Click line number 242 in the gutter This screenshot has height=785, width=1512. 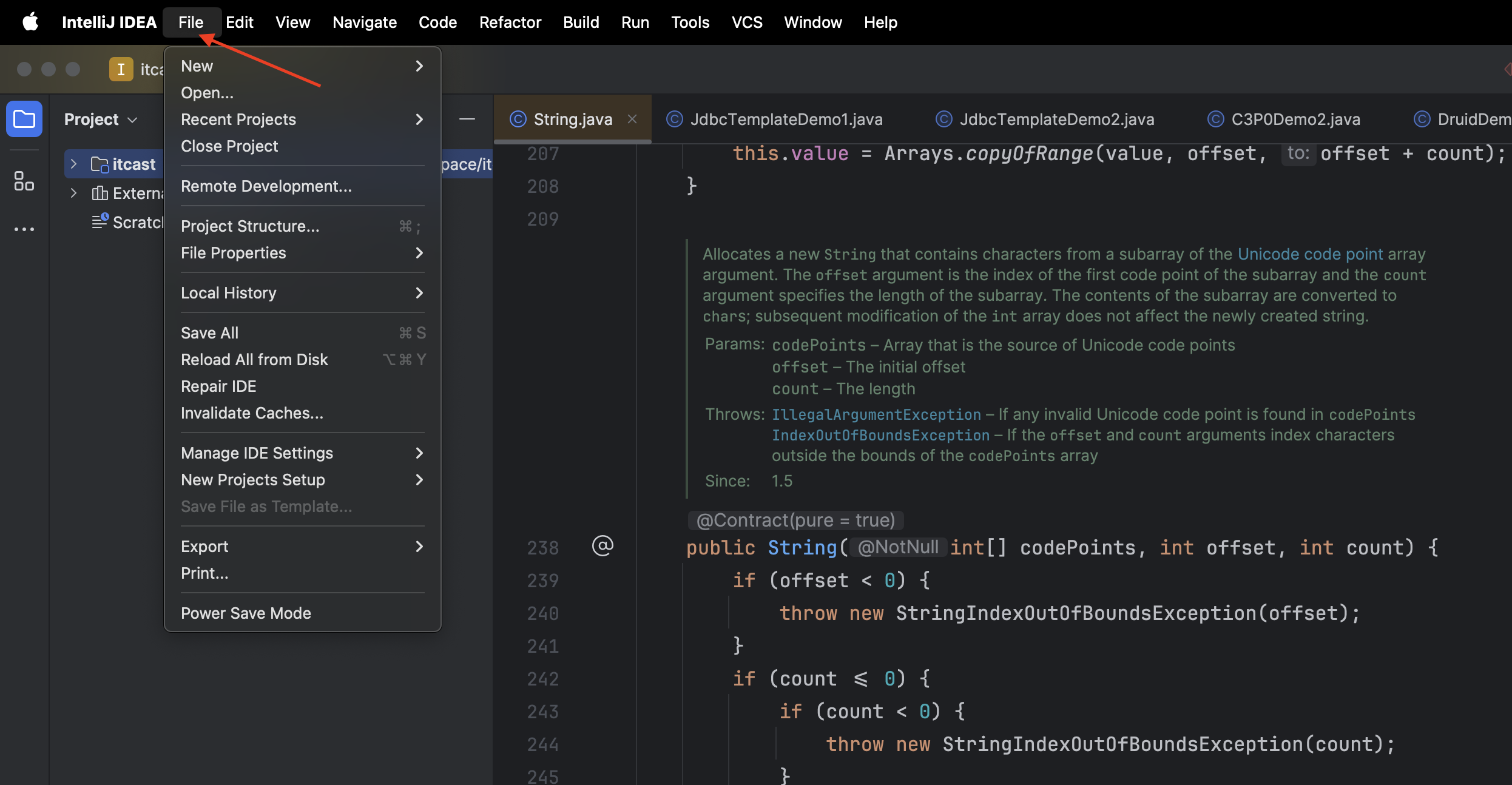click(x=542, y=678)
